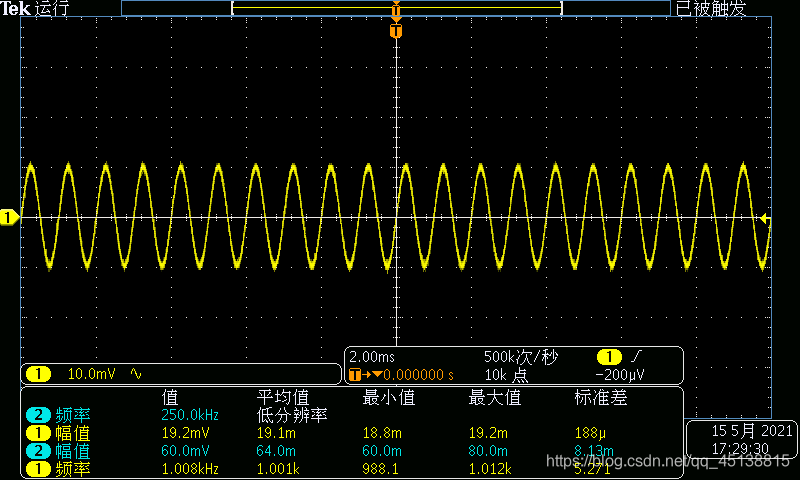Click the yellow 频率 label for channel 1

73,469
